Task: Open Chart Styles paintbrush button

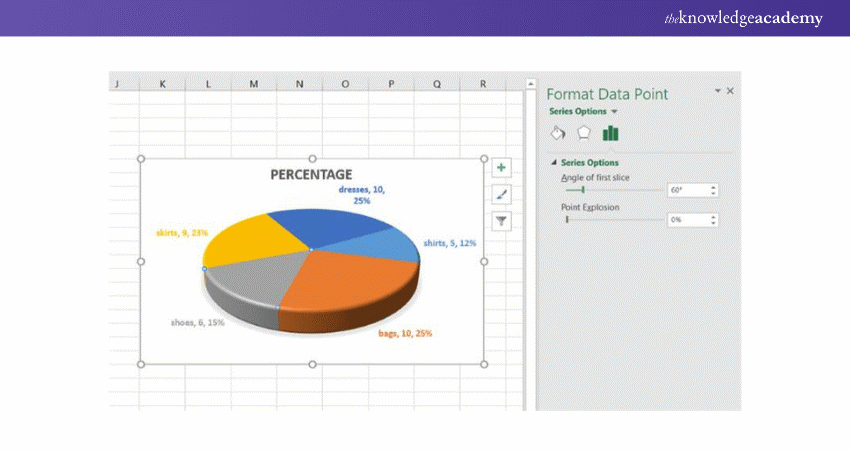Action: tap(502, 195)
